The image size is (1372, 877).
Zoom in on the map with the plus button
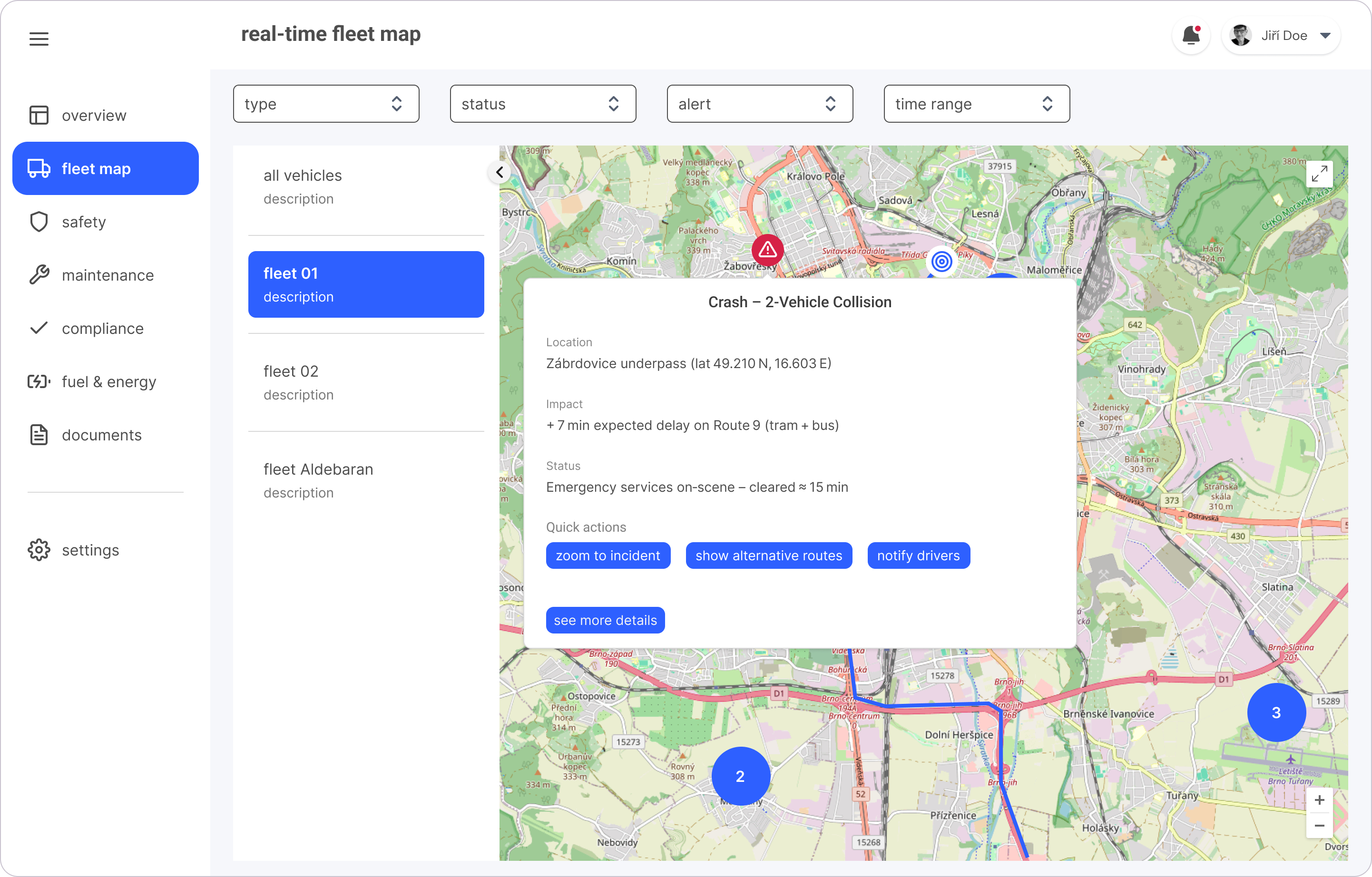[x=1319, y=800]
